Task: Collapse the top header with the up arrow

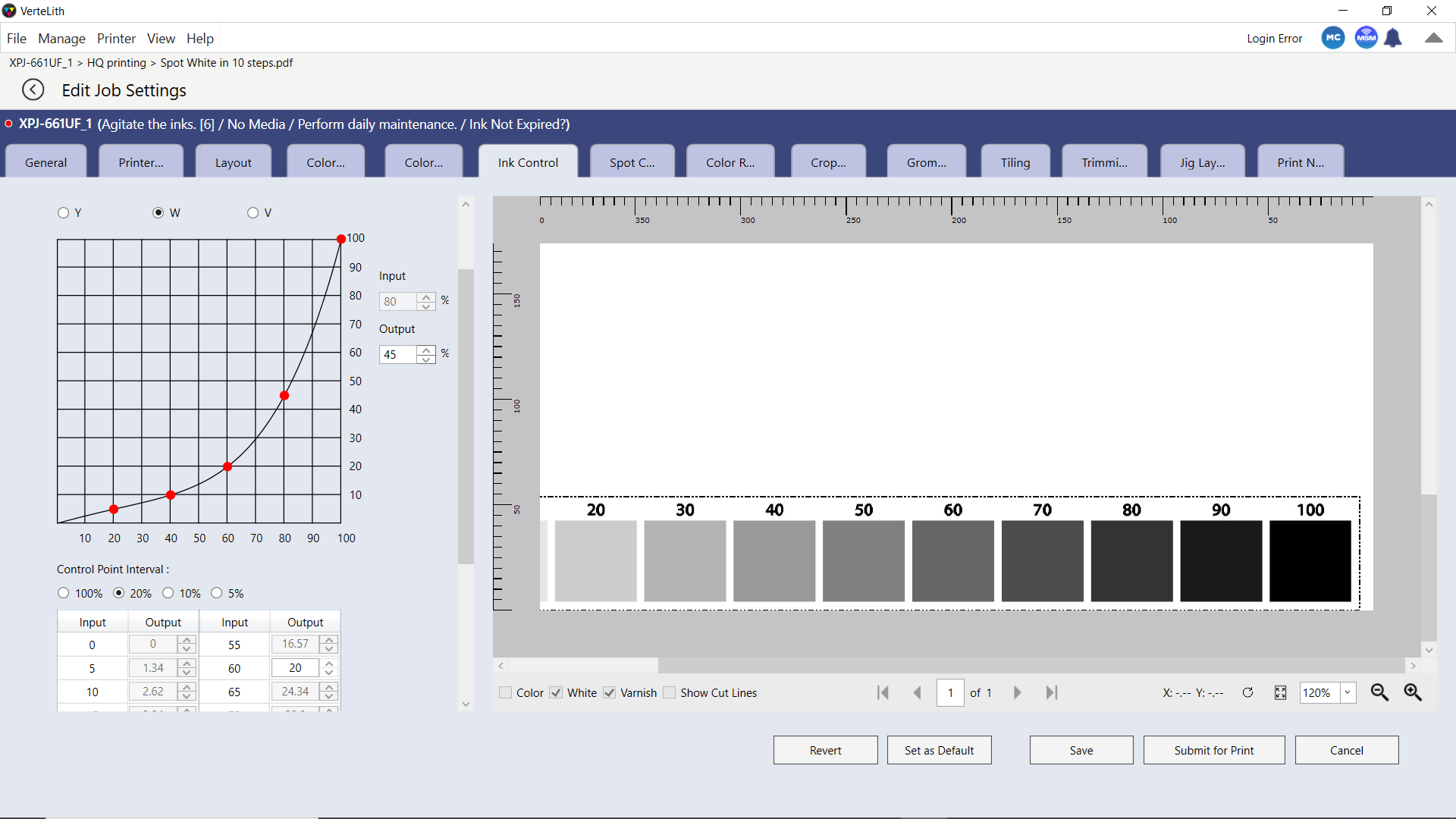Action: click(x=1433, y=38)
